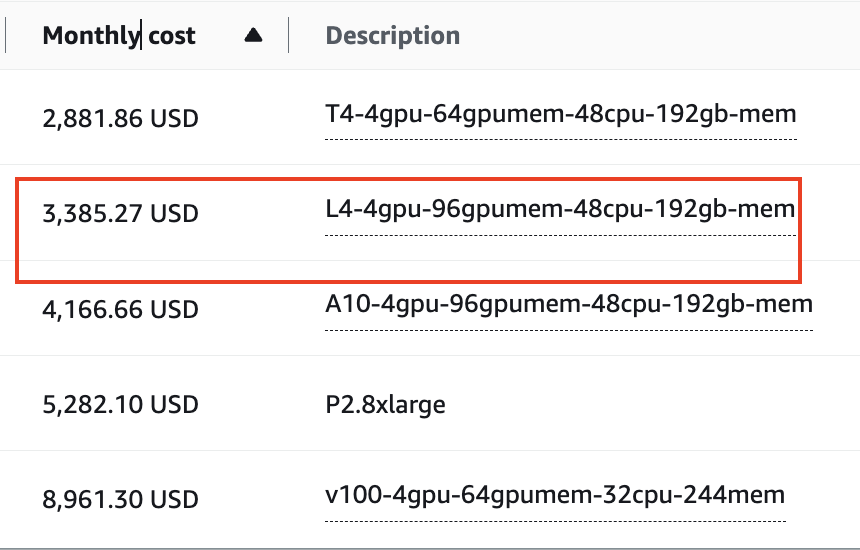Click the sort arrow beside Monthly cost

(x=253, y=36)
